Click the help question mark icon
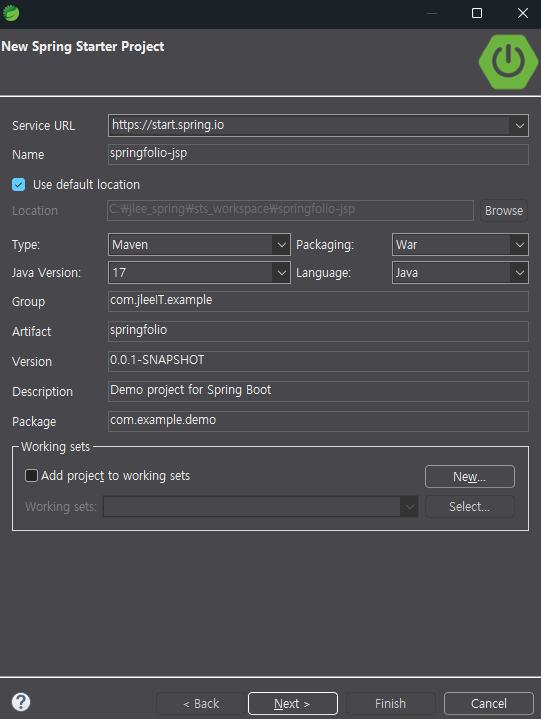This screenshot has width=541, height=719. [x=21, y=702]
